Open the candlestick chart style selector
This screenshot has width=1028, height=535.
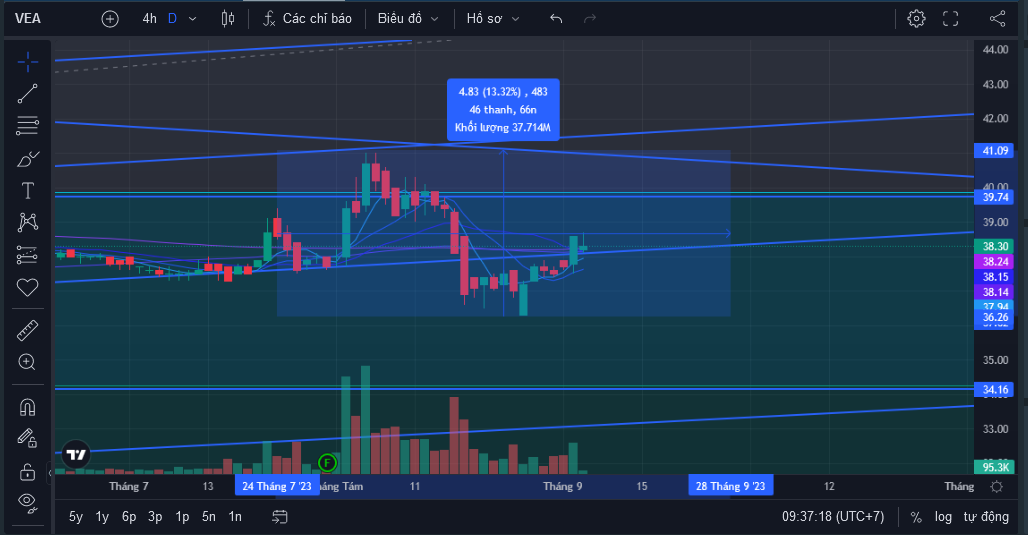[x=227, y=18]
